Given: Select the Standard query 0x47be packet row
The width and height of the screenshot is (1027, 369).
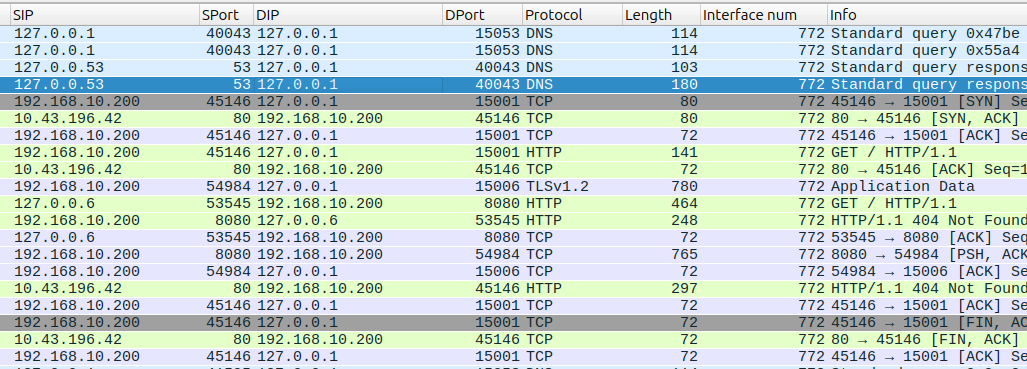Looking at the screenshot, I should click(514, 33).
